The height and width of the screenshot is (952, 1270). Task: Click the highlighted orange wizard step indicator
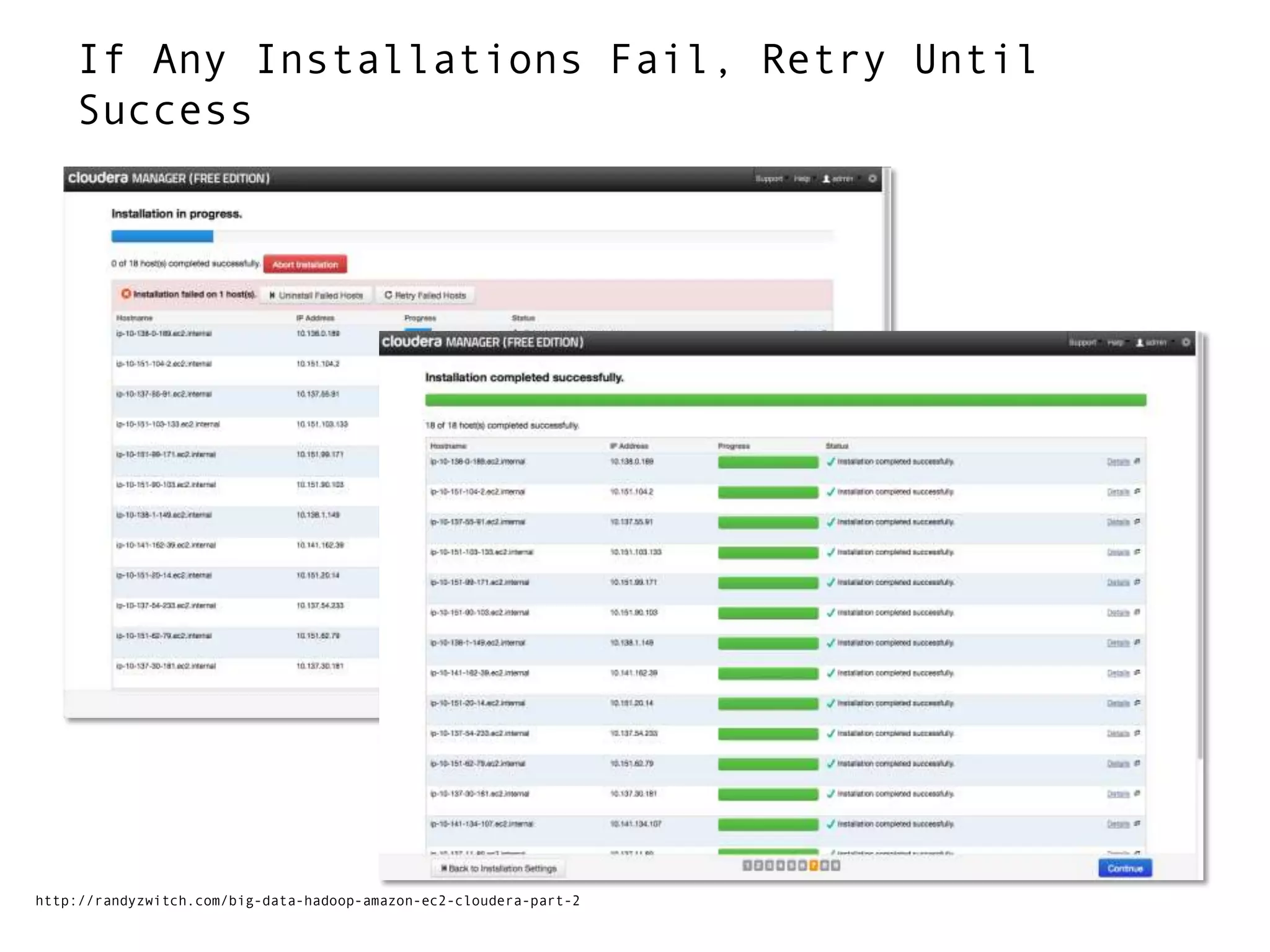pyautogui.click(x=814, y=866)
